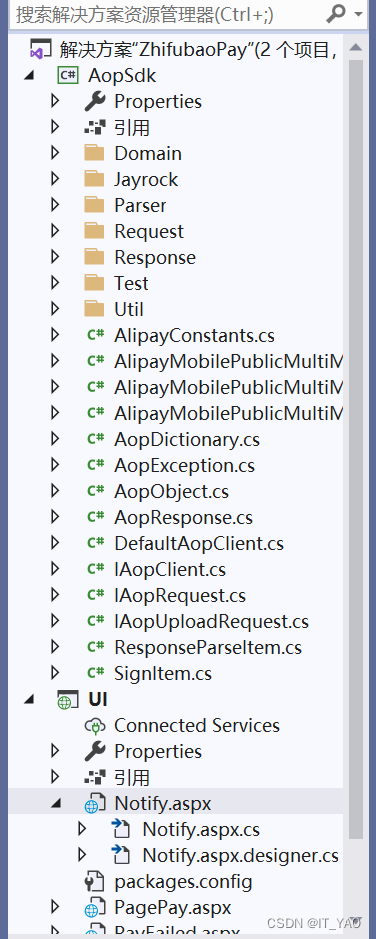The width and height of the screenshot is (376, 939).
Task: Open the search options dropdown arrow
Action: click(x=359, y=14)
